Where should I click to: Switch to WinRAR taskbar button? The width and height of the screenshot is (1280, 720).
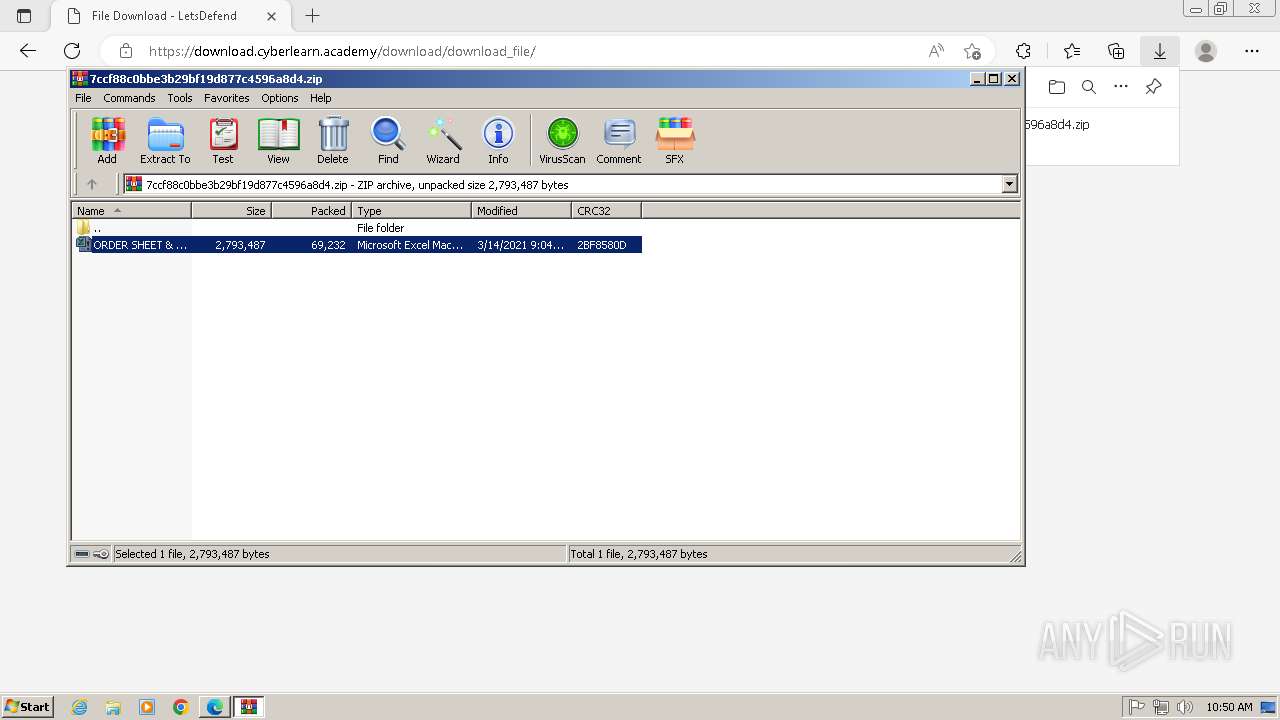coord(249,707)
